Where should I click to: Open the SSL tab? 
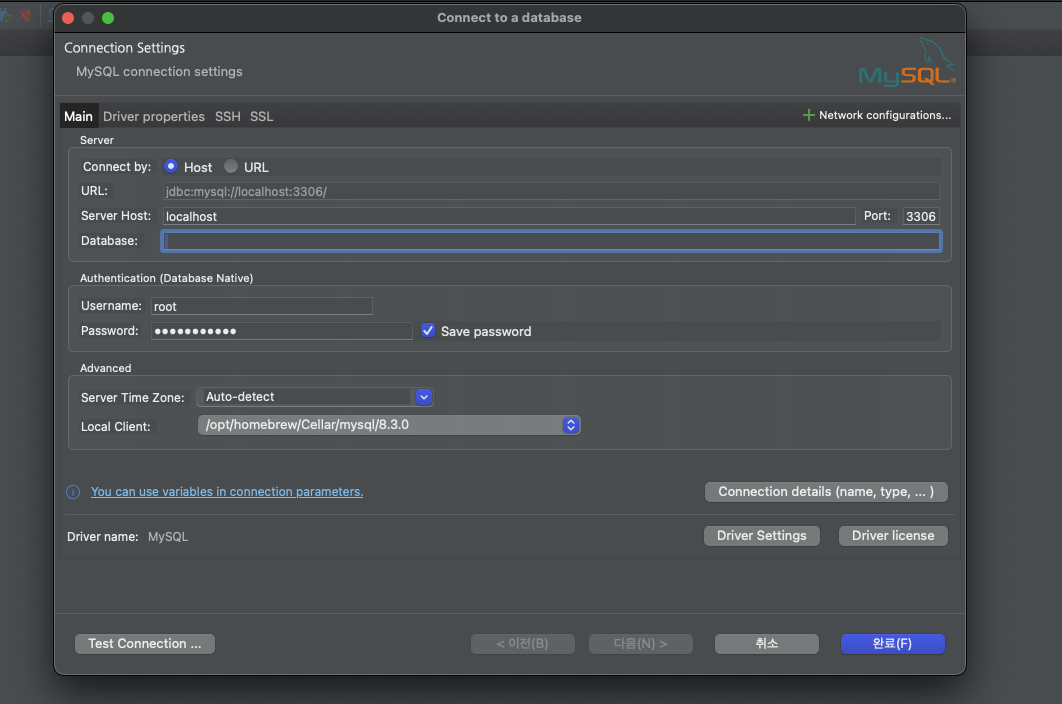click(x=261, y=117)
